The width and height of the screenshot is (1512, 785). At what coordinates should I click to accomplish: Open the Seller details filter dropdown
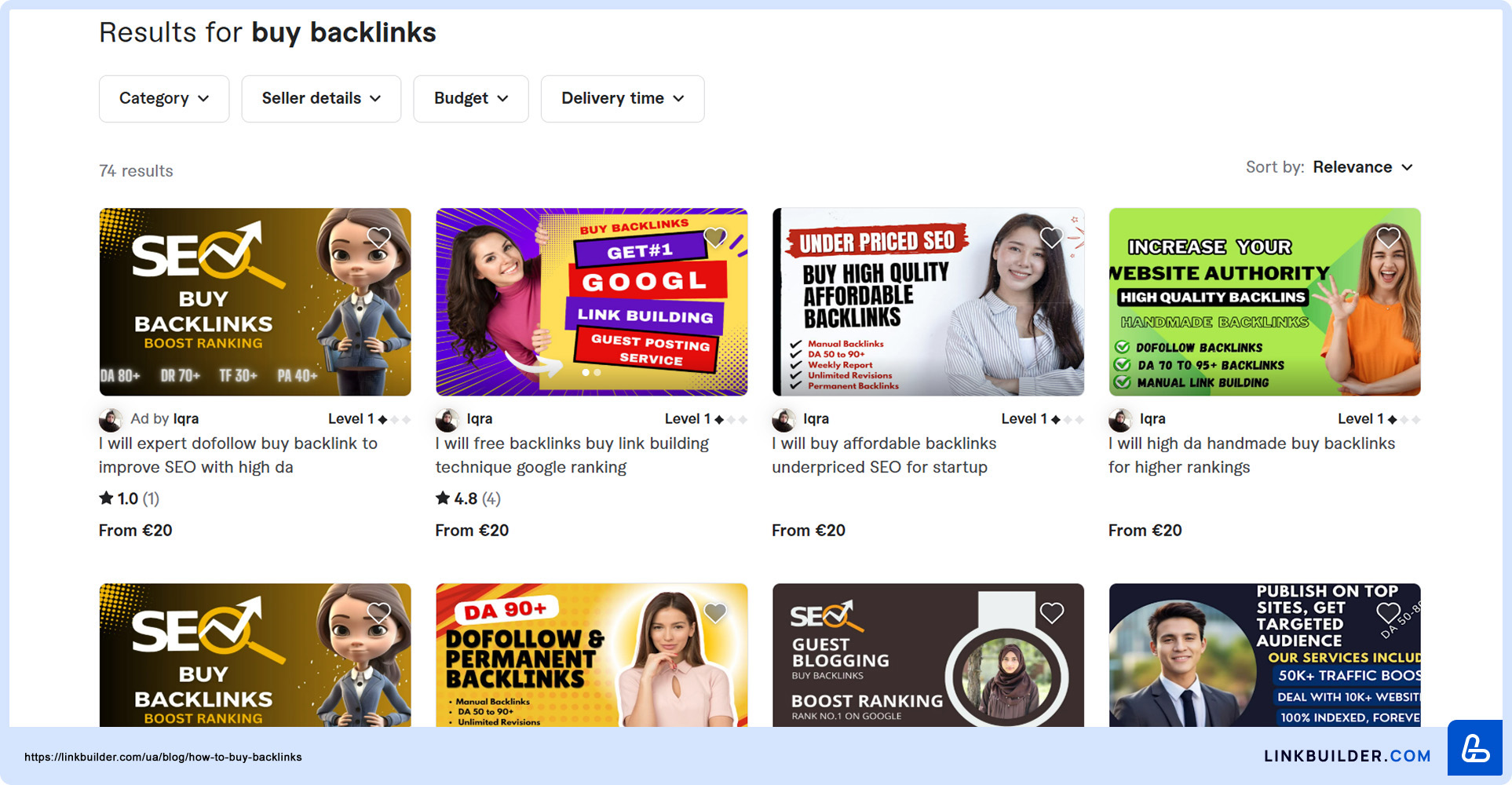(321, 99)
